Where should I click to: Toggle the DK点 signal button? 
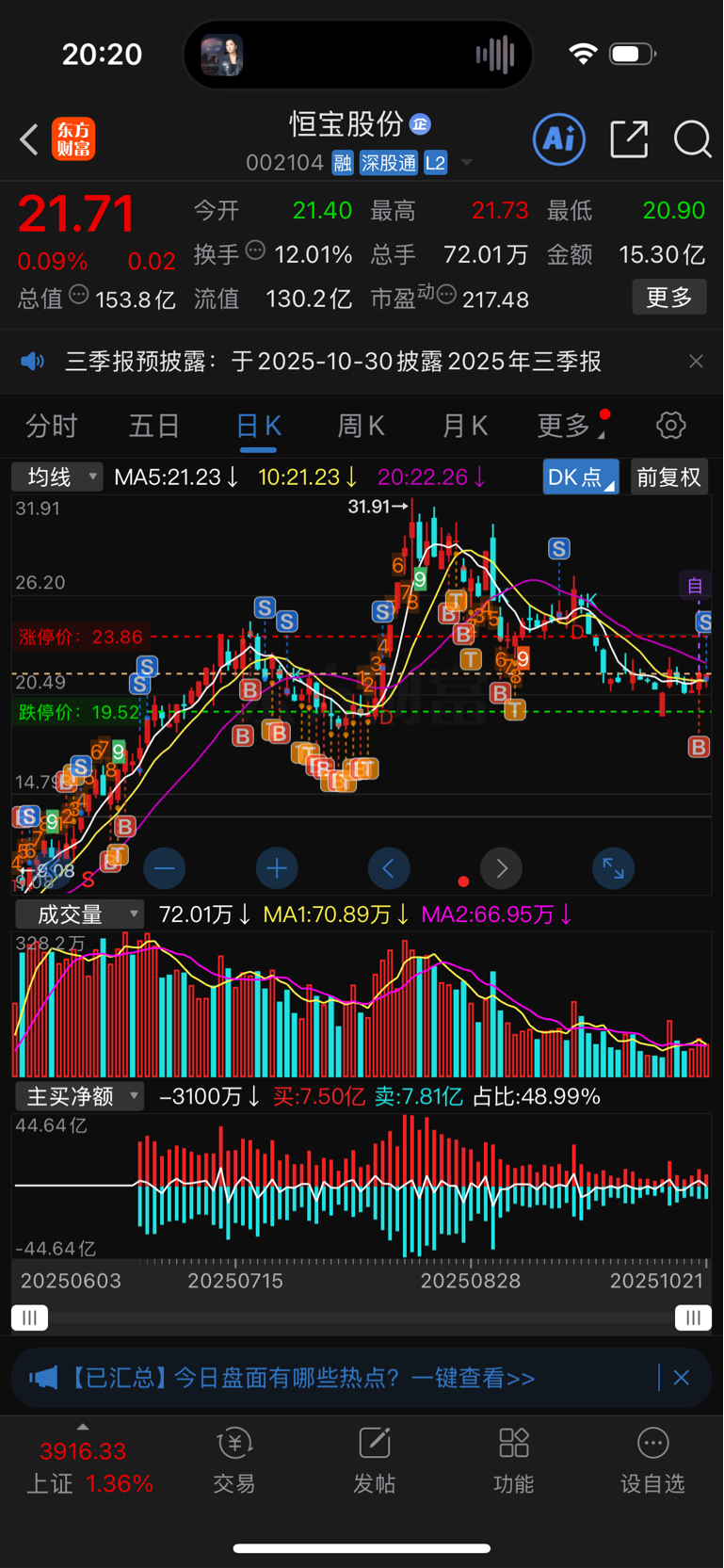point(580,477)
